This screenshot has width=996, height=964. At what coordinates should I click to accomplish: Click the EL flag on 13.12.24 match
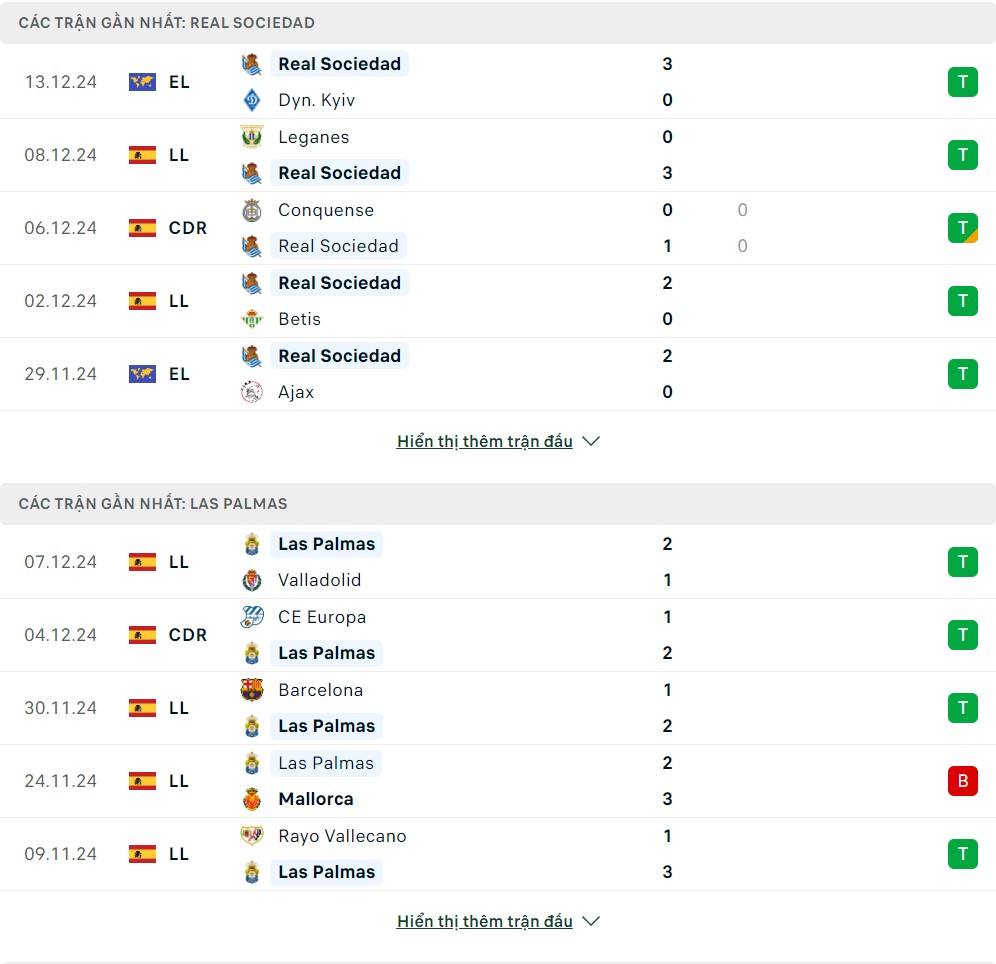coord(142,82)
